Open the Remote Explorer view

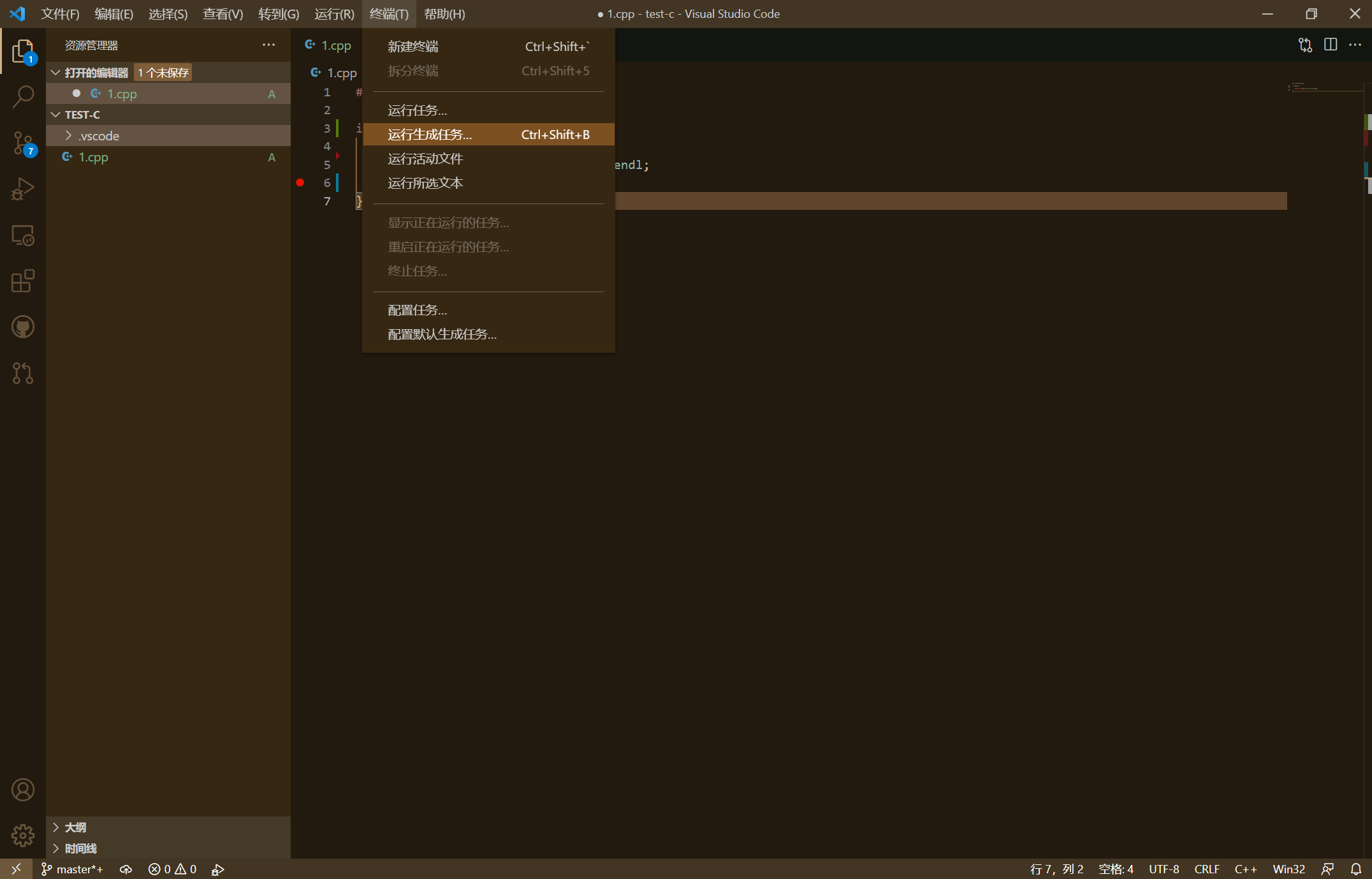click(23, 235)
